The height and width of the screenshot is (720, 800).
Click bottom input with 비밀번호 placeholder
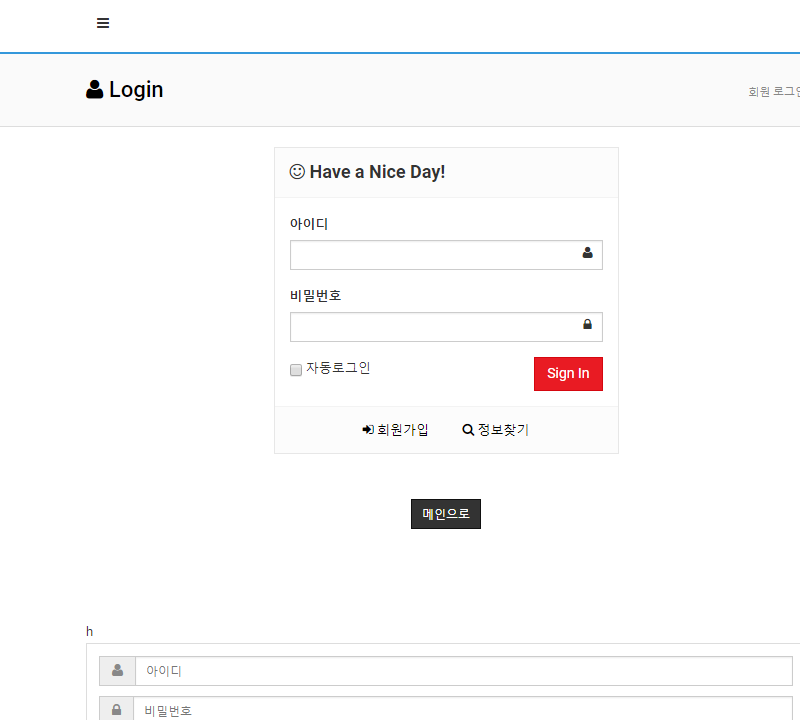coord(463,709)
